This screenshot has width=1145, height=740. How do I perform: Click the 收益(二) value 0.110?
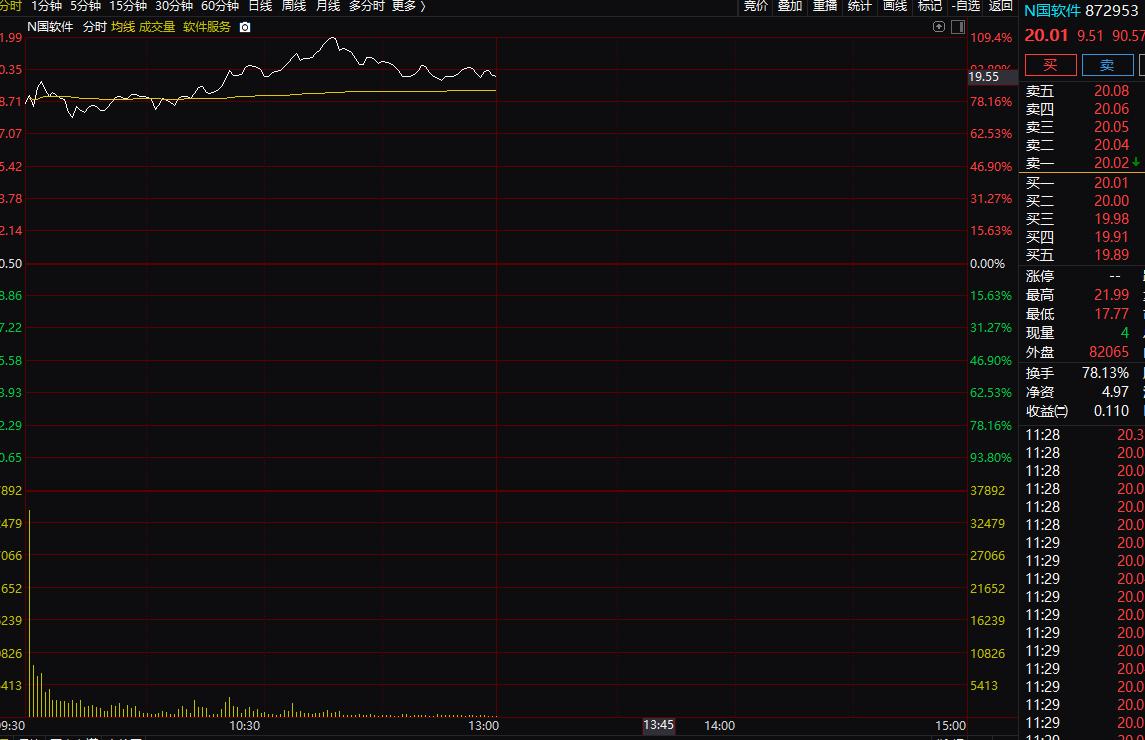[1111, 411]
